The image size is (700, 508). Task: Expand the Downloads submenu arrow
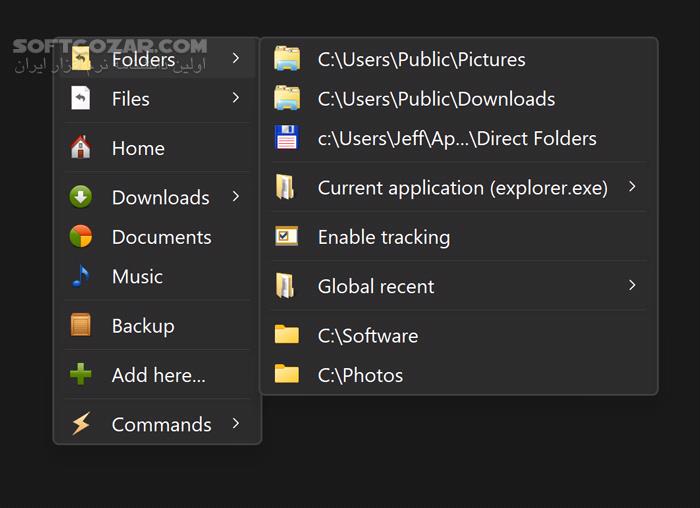236,196
